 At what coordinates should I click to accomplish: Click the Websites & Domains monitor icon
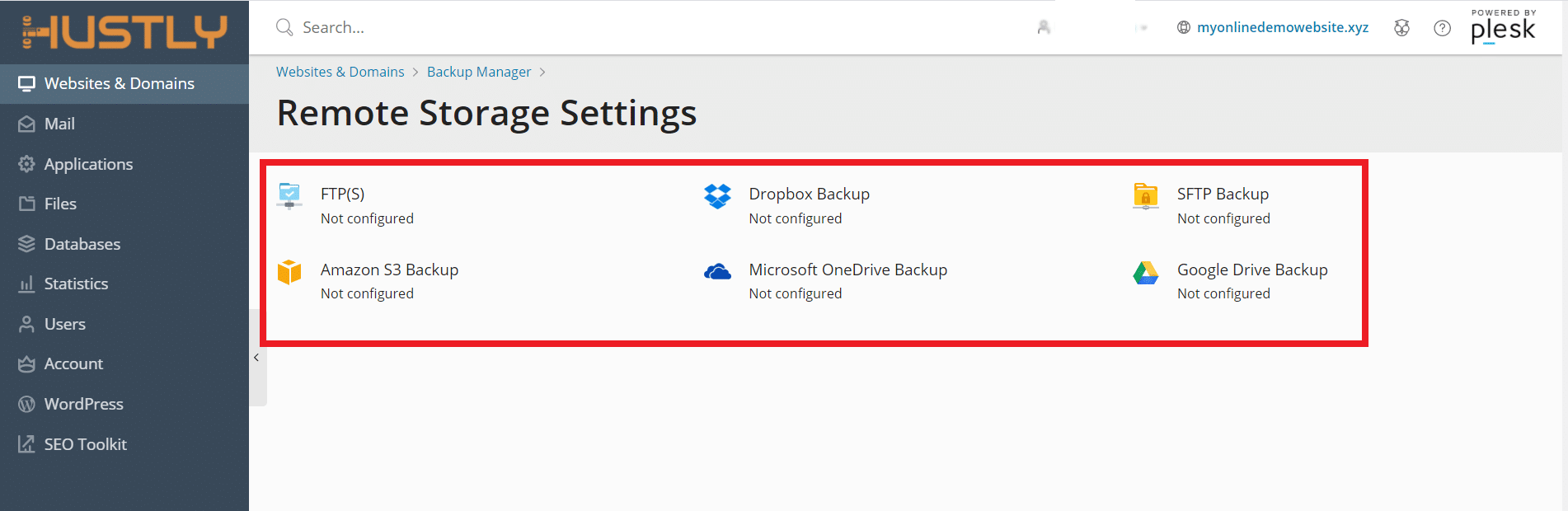27,84
